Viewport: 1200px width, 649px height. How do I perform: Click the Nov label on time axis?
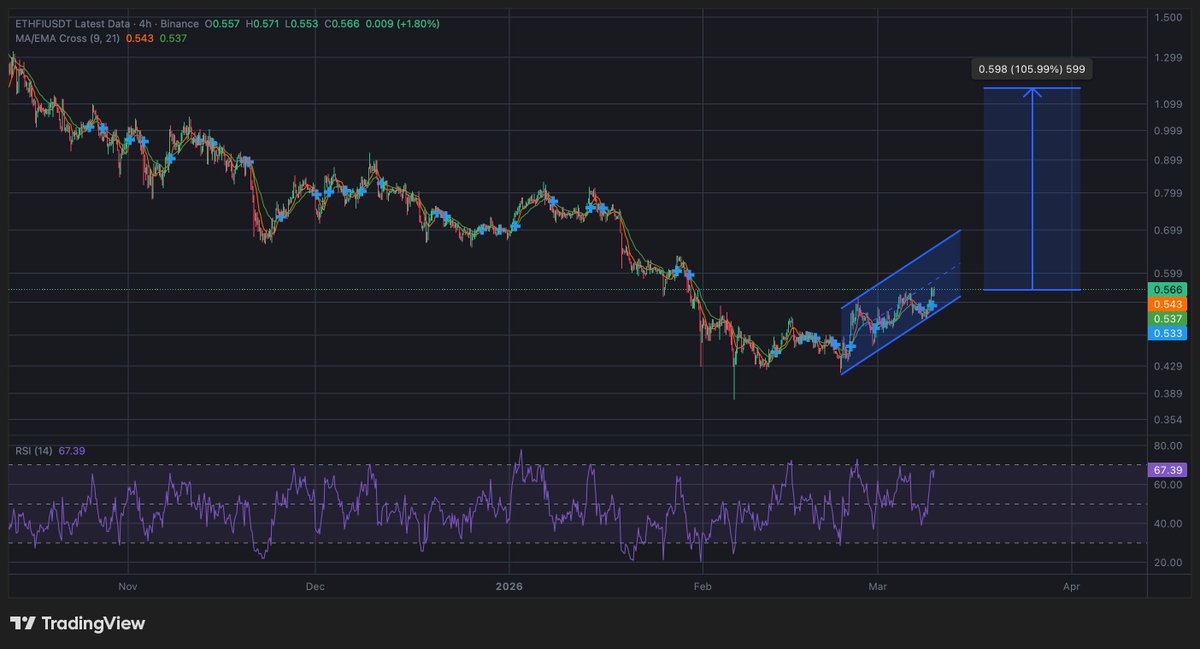(126, 585)
